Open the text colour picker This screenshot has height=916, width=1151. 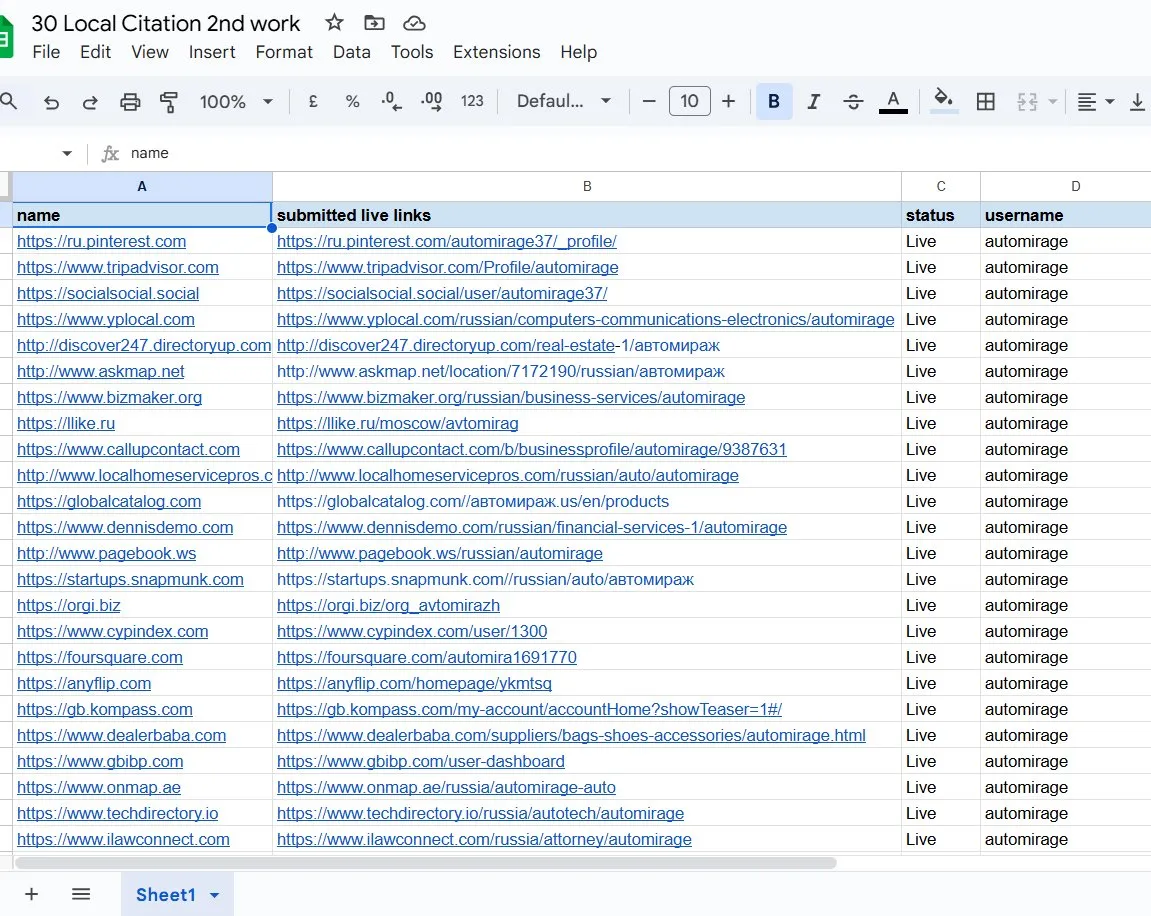[893, 101]
